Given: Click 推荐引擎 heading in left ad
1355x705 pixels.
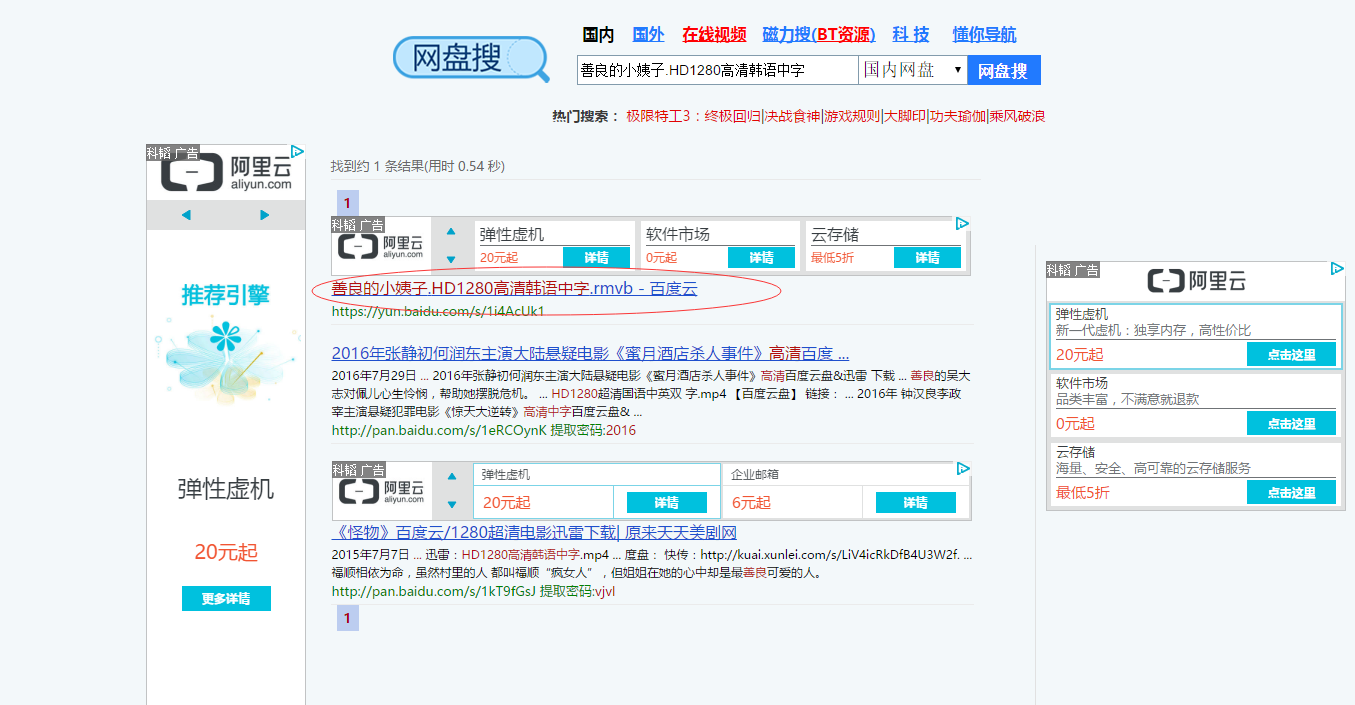Looking at the screenshot, I should (226, 295).
